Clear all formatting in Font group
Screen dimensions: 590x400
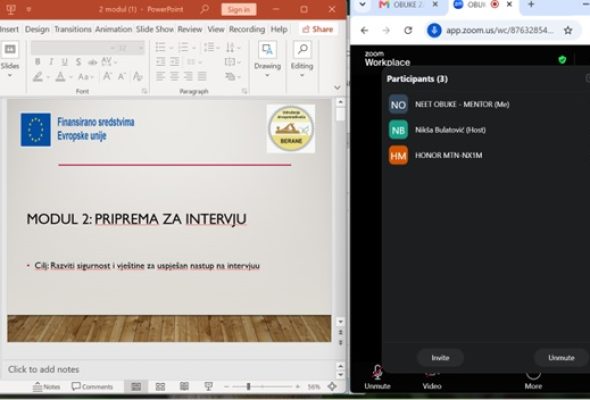(x=138, y=77)
